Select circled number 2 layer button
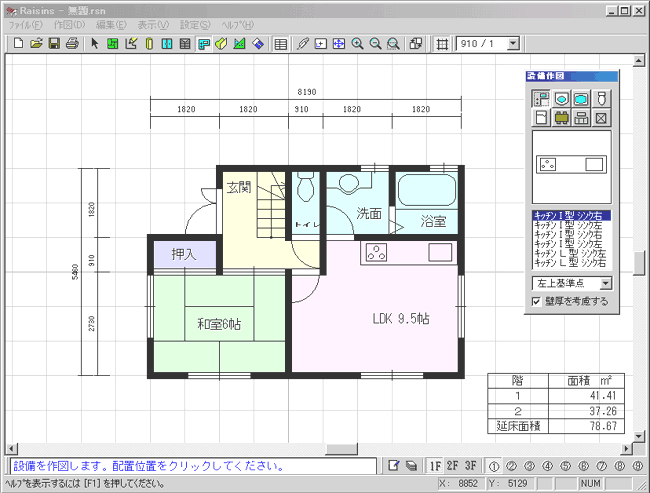This screenshot has width=650, height=493. coord(511,466)
